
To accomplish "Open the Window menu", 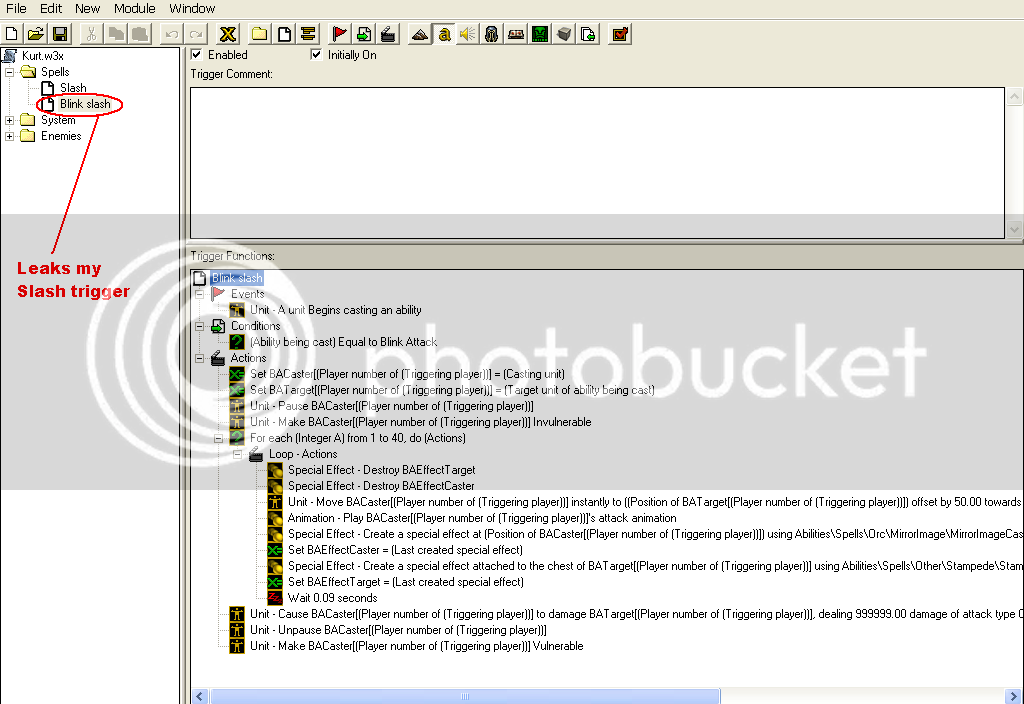I will pos(192,8).
